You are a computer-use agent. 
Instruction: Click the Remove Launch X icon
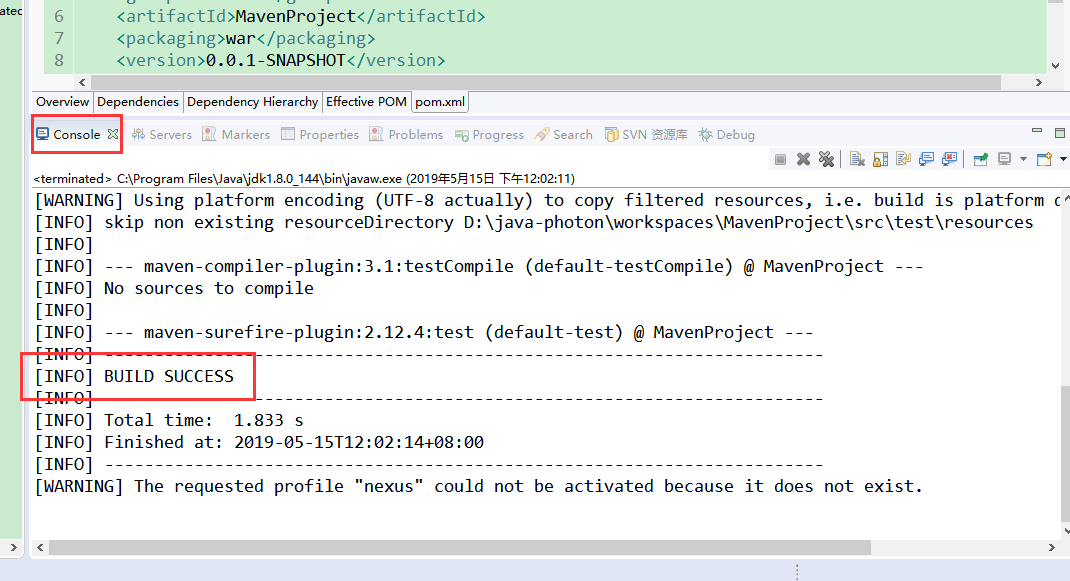coord(803,159)
